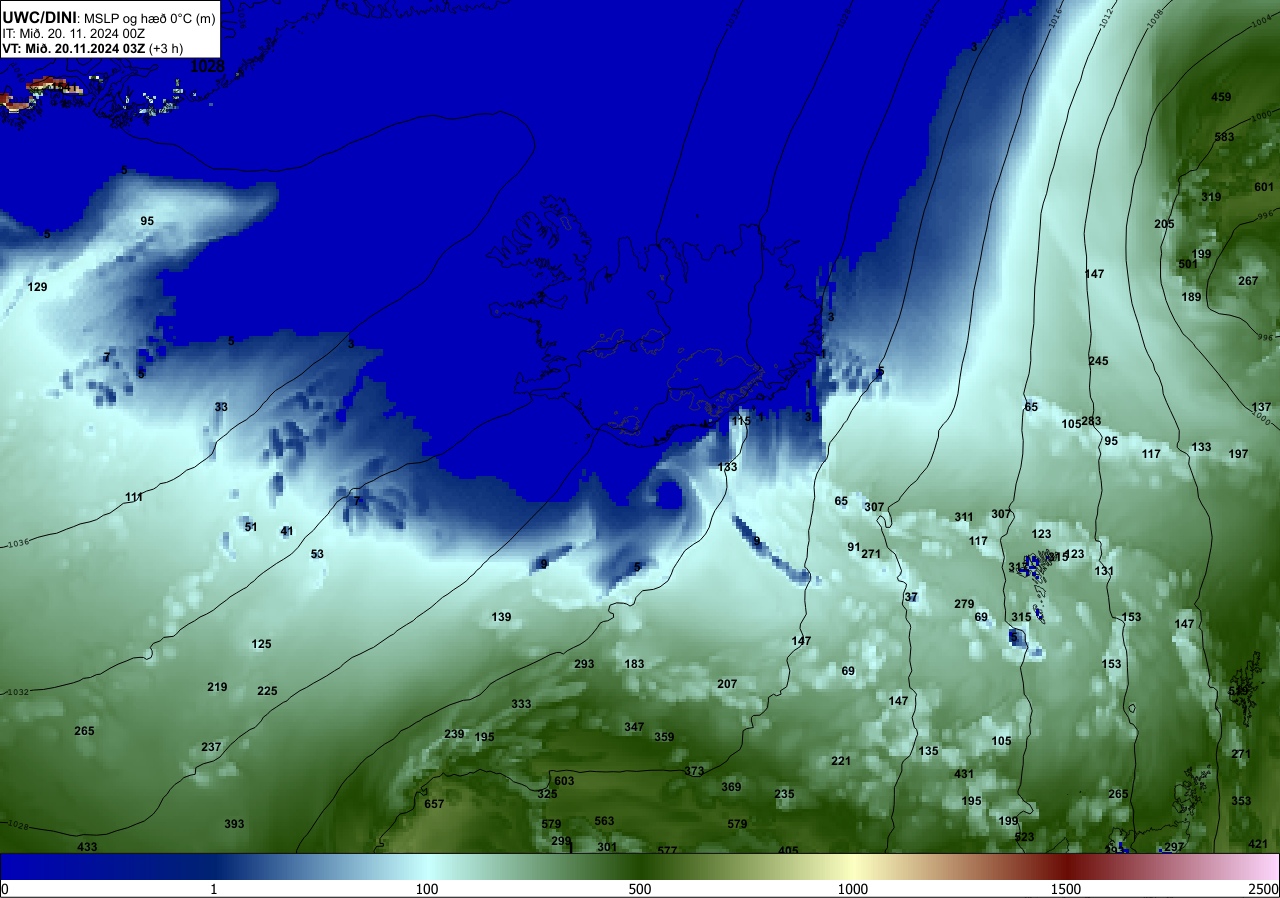Click the 1000 label on the color scale

pyautogui.click(x=853, y=889)
